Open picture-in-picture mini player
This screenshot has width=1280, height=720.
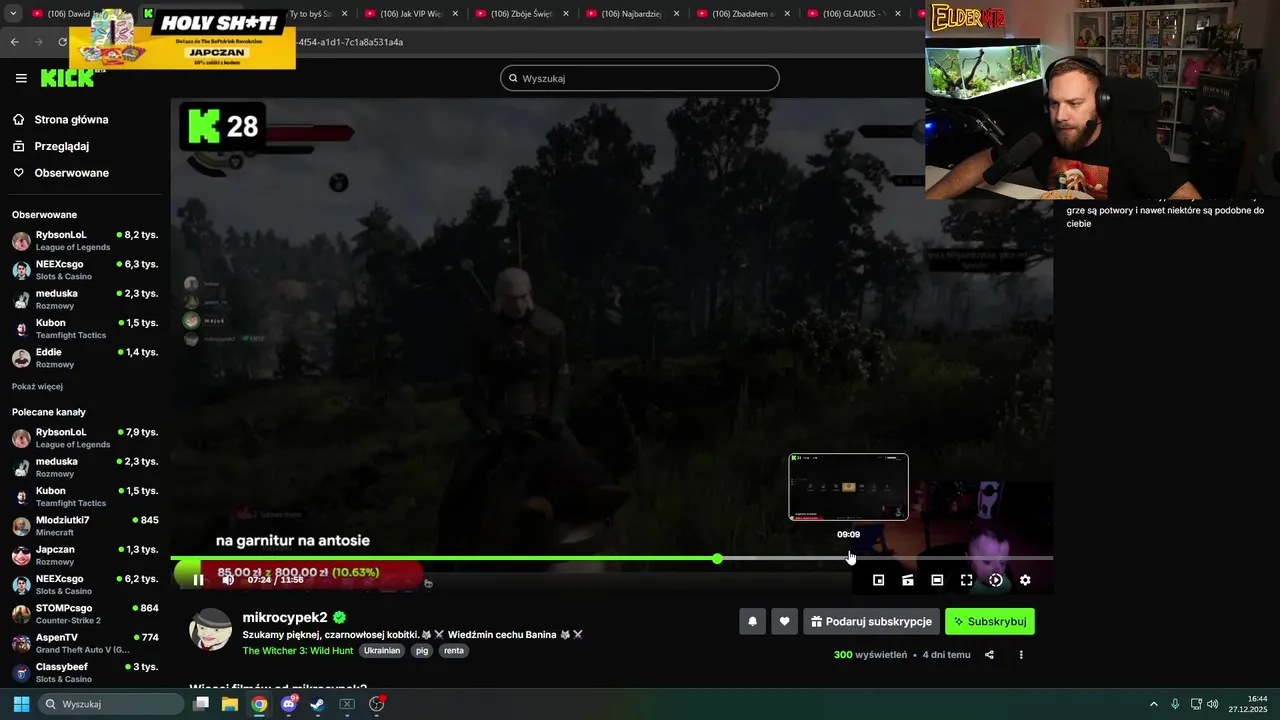[878, 580]
